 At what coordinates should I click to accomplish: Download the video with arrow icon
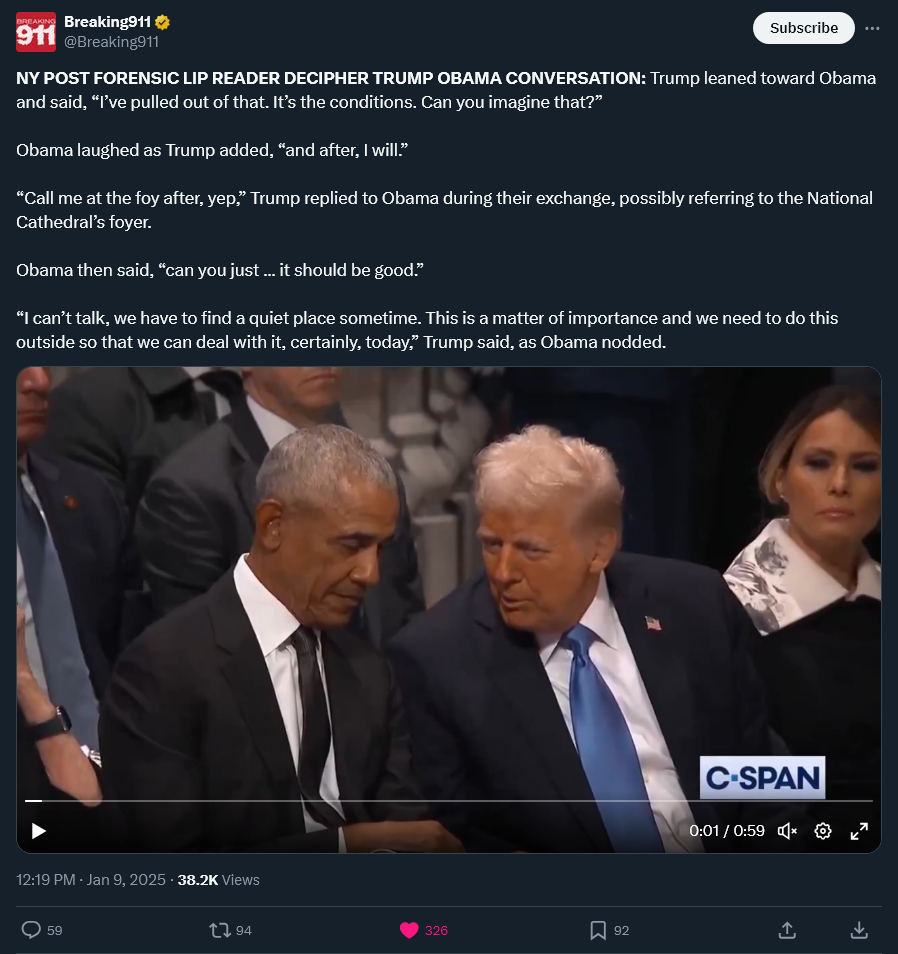point(859,930)
